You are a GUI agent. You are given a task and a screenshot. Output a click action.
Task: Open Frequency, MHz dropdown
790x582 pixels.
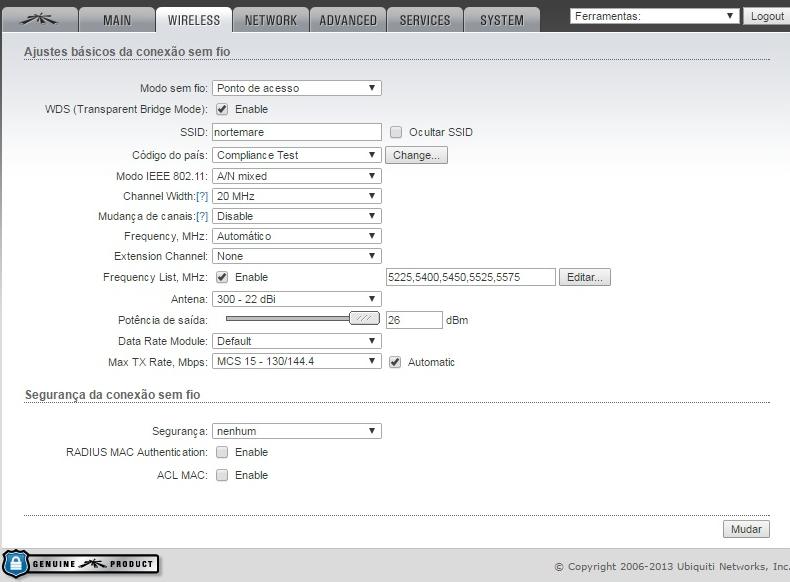(297, 236)
